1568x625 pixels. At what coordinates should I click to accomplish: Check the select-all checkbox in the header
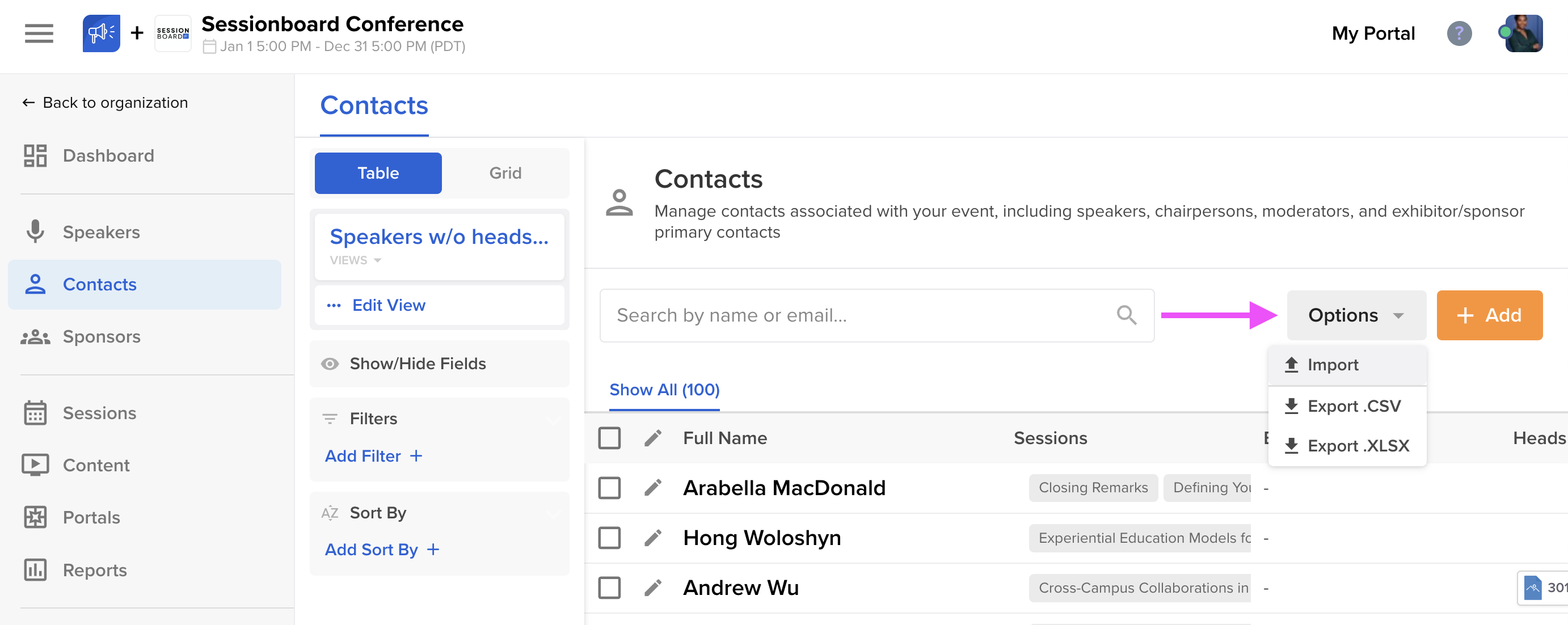tap(609, 438)
